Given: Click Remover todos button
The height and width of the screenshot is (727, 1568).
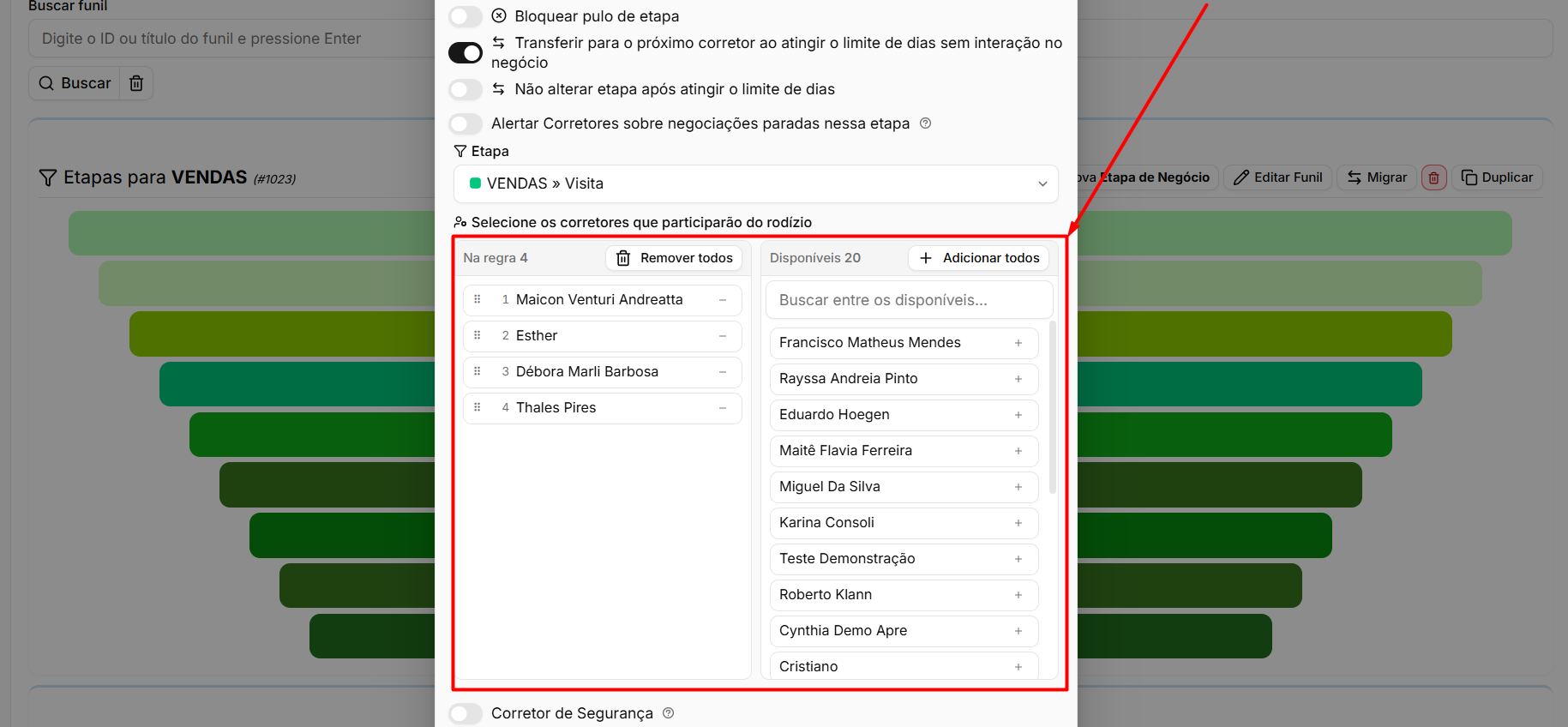Looking at the screenshot, I should click(x=674, y=258).
